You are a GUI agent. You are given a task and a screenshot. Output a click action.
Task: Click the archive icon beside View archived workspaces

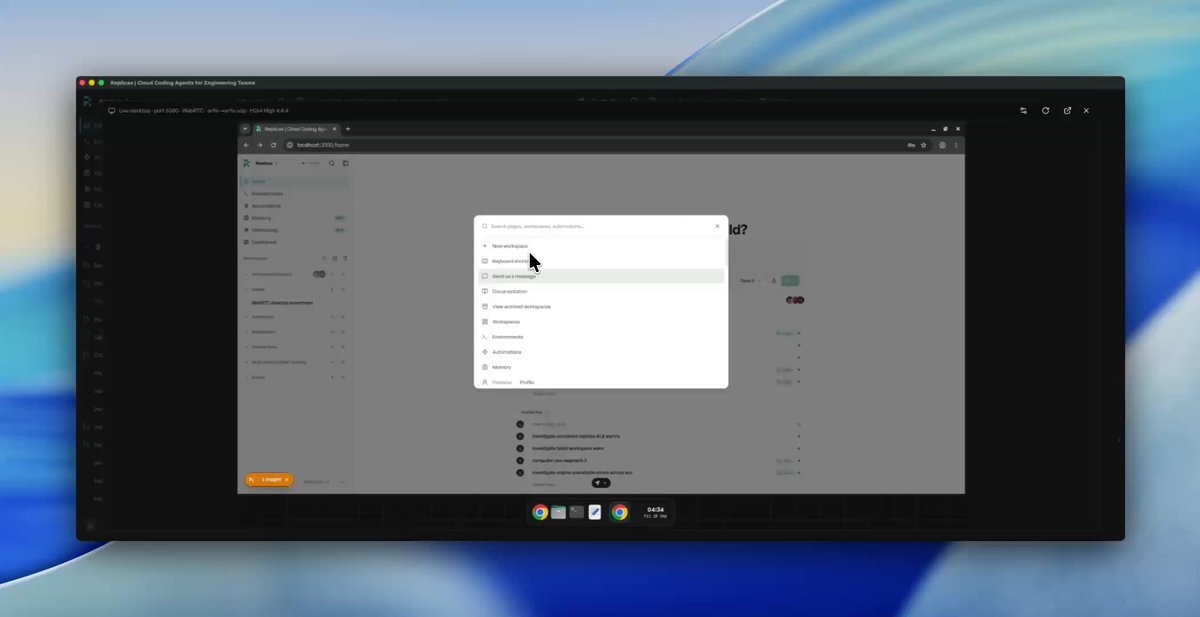[x=485, y=306]
